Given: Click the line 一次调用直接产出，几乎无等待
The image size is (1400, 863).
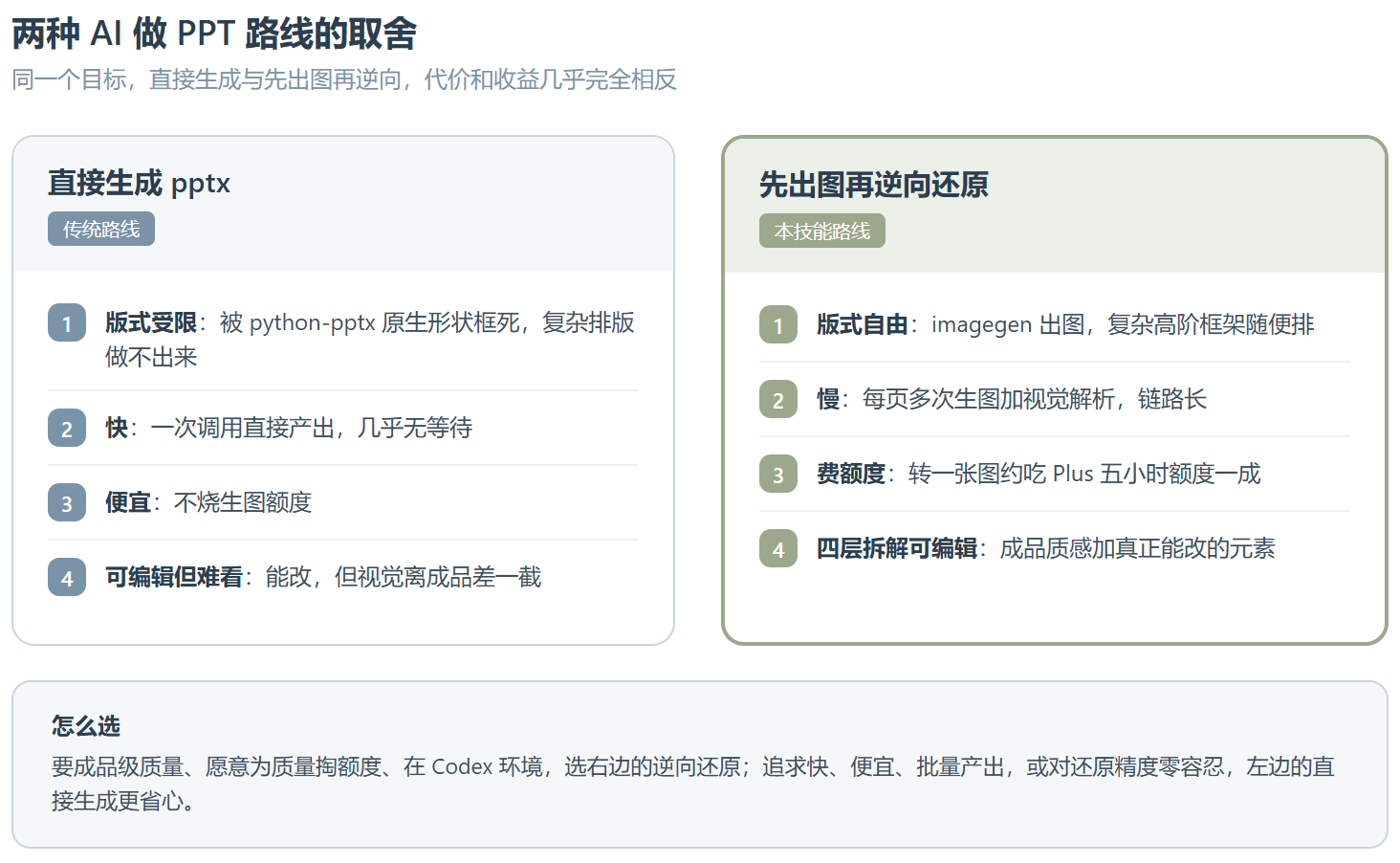Looking at the screenshot, I should coord(312,428).
